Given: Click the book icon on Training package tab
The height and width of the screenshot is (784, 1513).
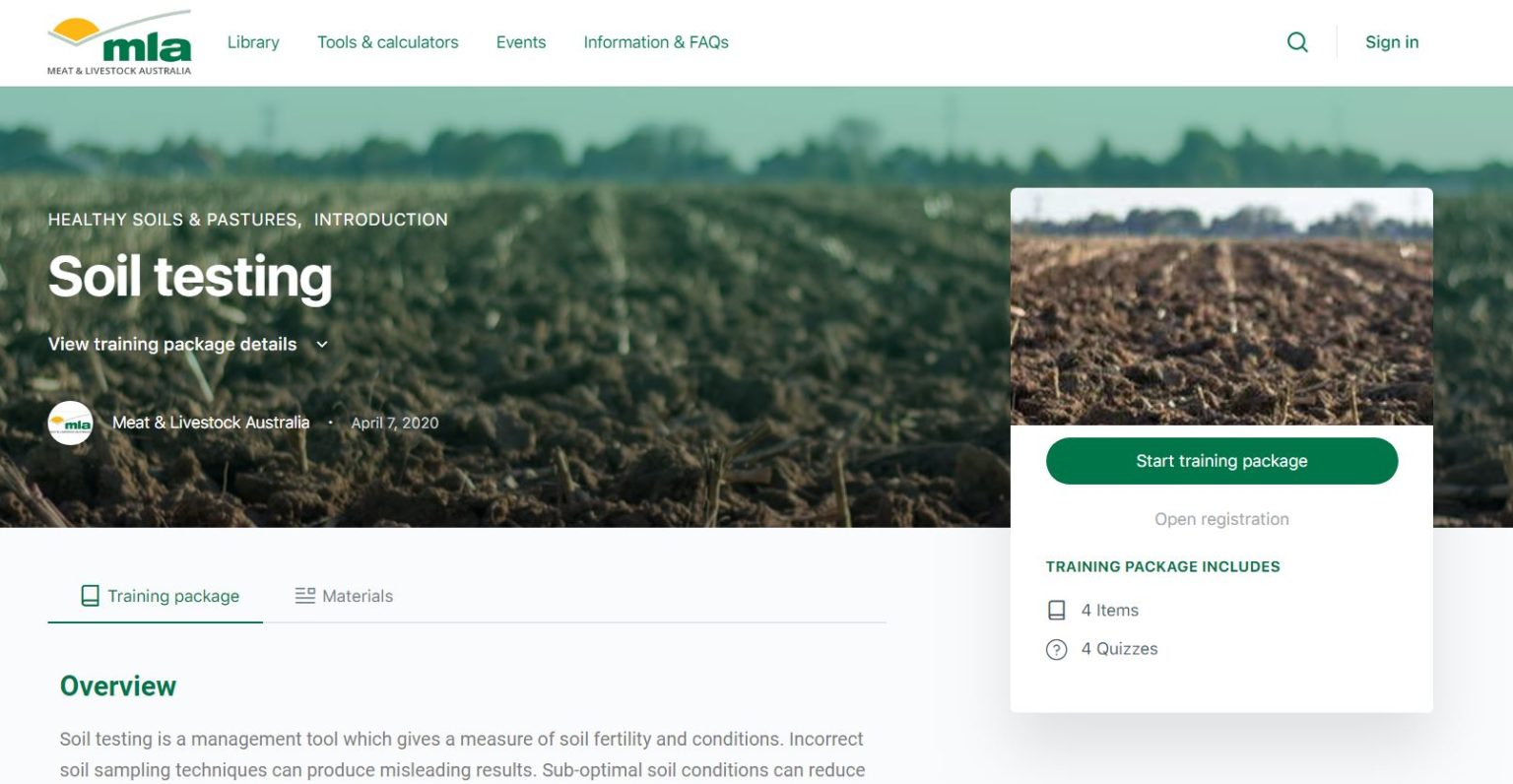Looking at the screenshot, I should [90, 596].
